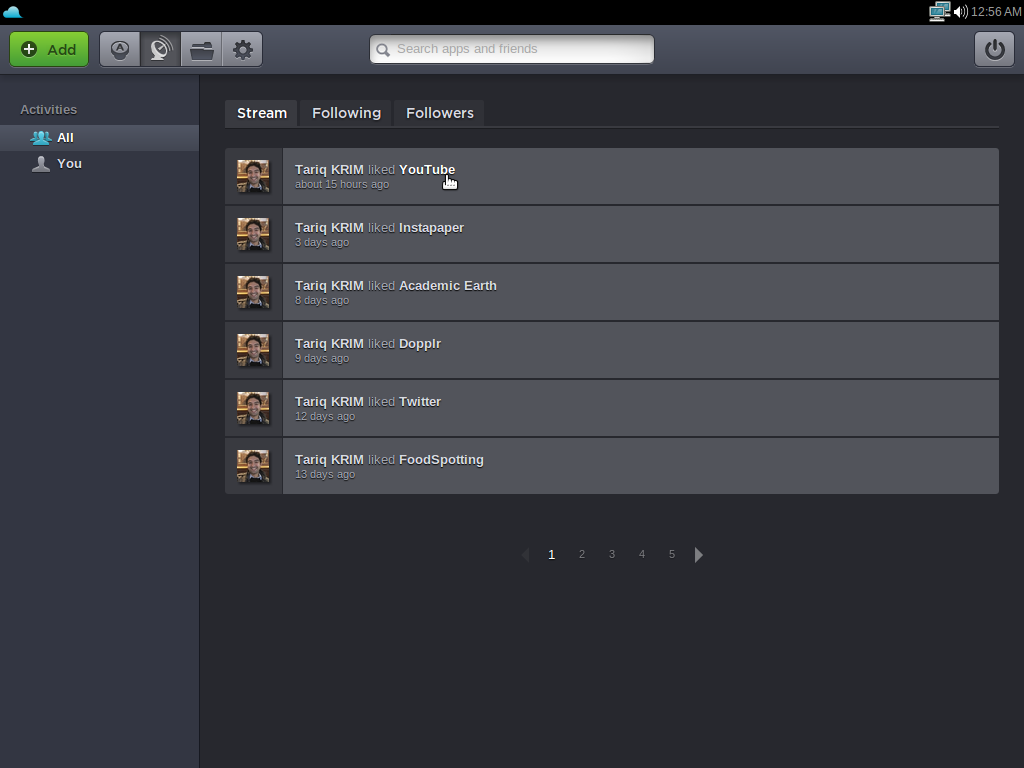Click the person icon beside You
The height and width of the screenshot is (768, 1024).
[40, 164]
